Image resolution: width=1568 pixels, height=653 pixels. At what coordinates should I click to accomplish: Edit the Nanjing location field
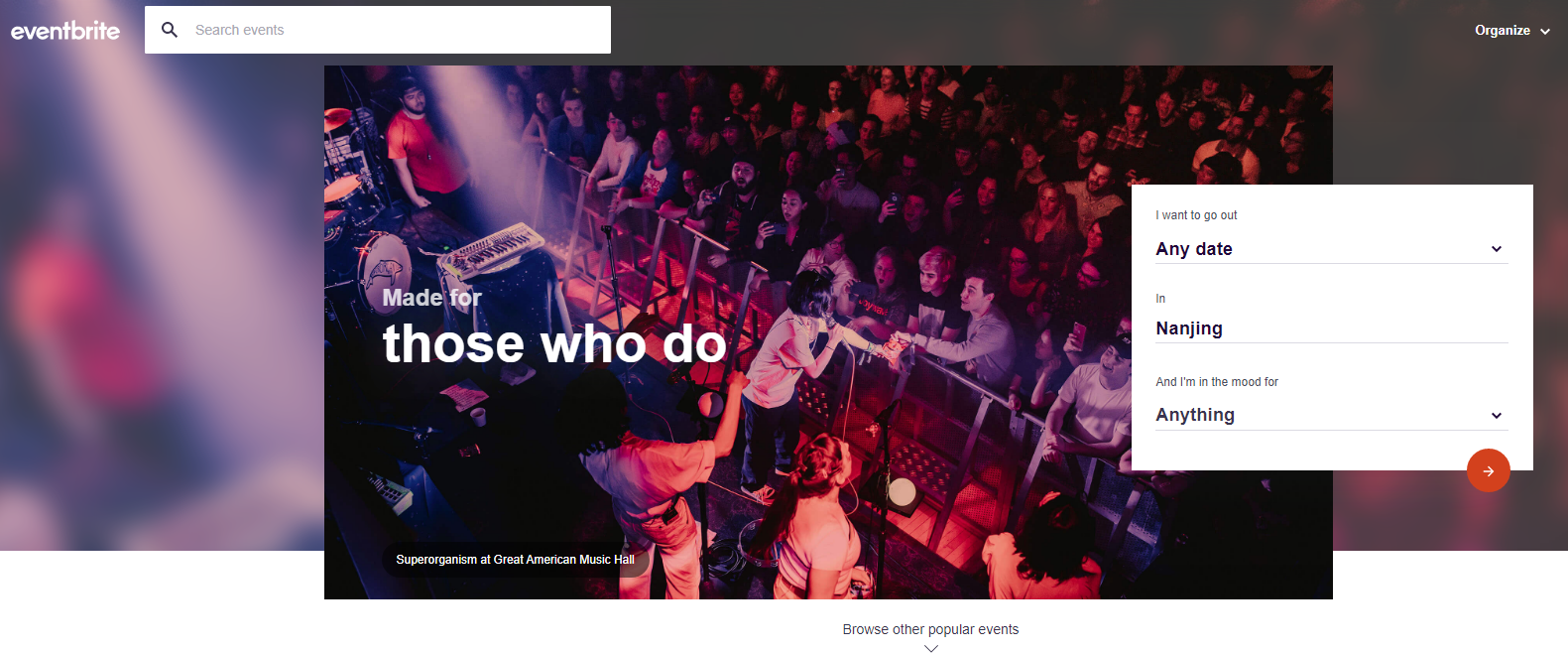point(1331,328)
